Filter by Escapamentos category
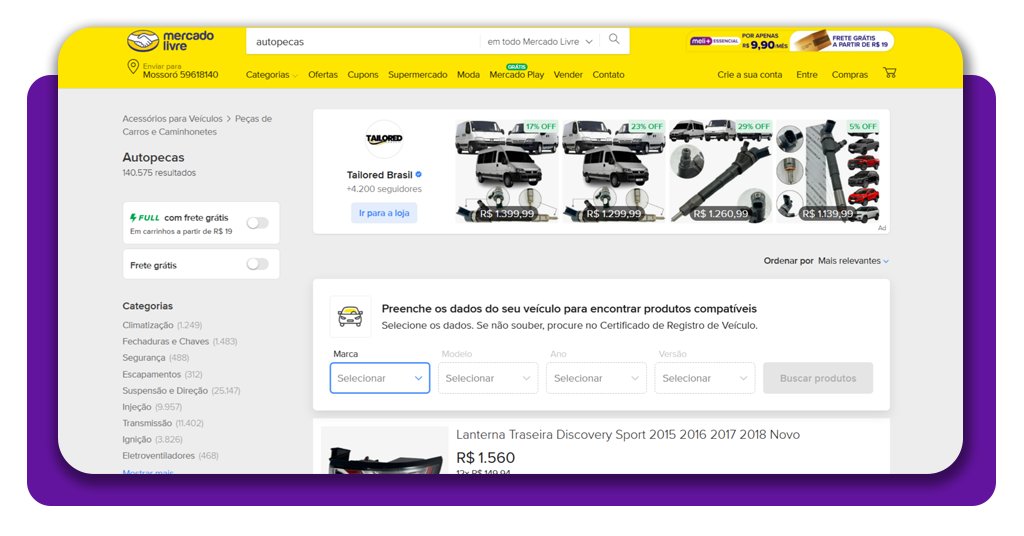Image resolution: width=1024 pixels, height=536 pixels. pyautogui.click(x=162, y=374)
